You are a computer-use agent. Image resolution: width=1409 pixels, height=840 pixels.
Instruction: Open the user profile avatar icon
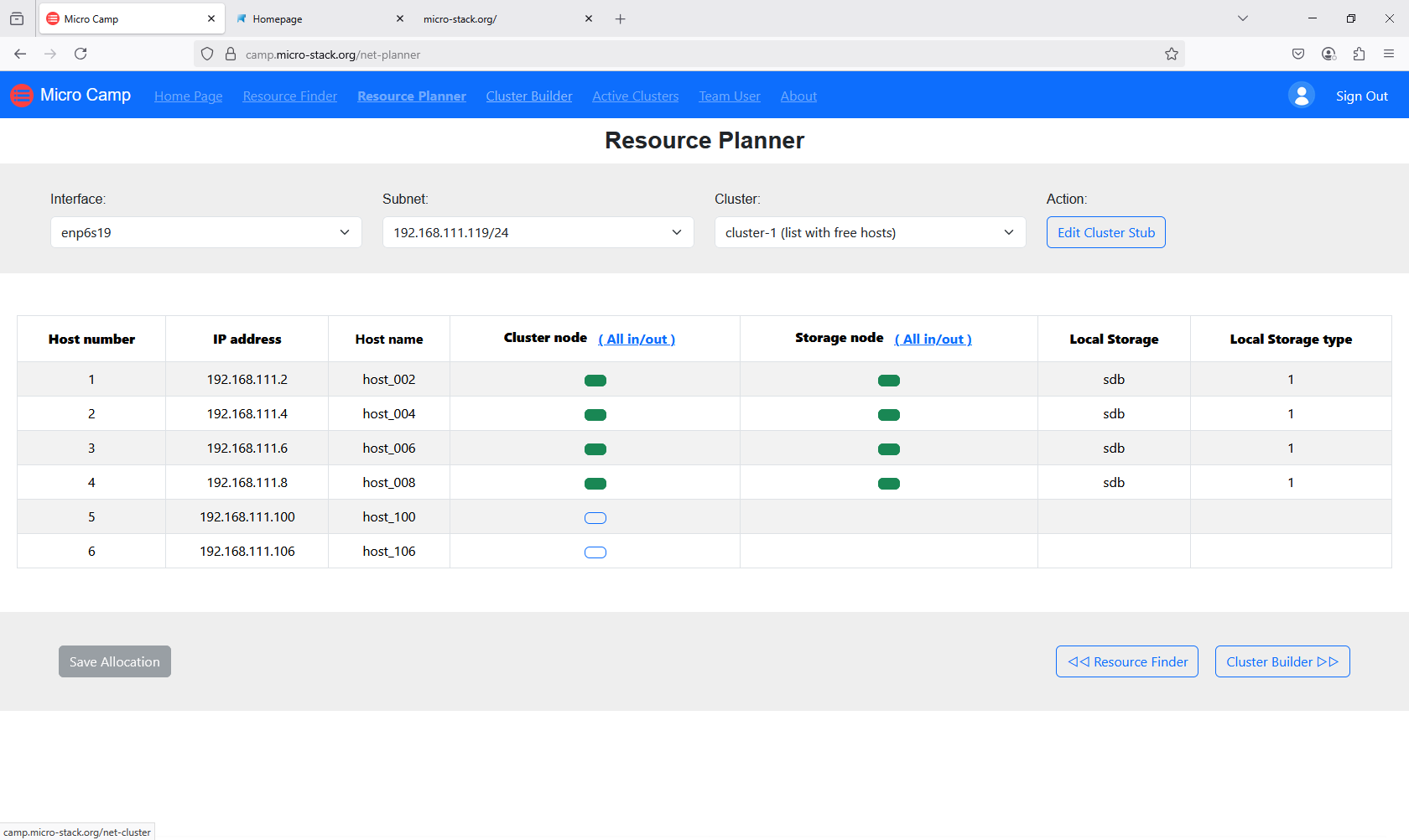1302,96
